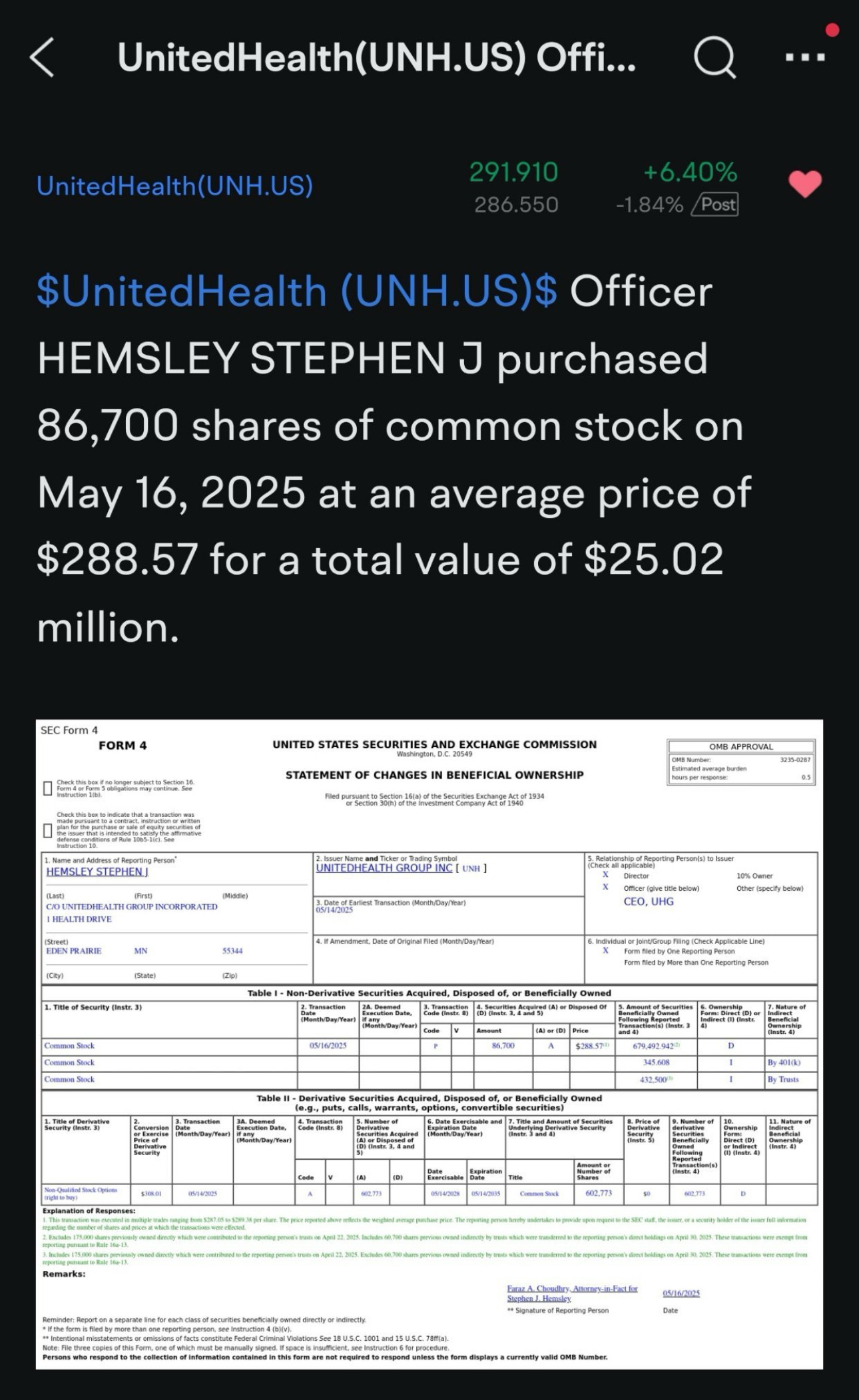Click UNITEDHEALTH GROUP INC issuer link

[384, 868]
